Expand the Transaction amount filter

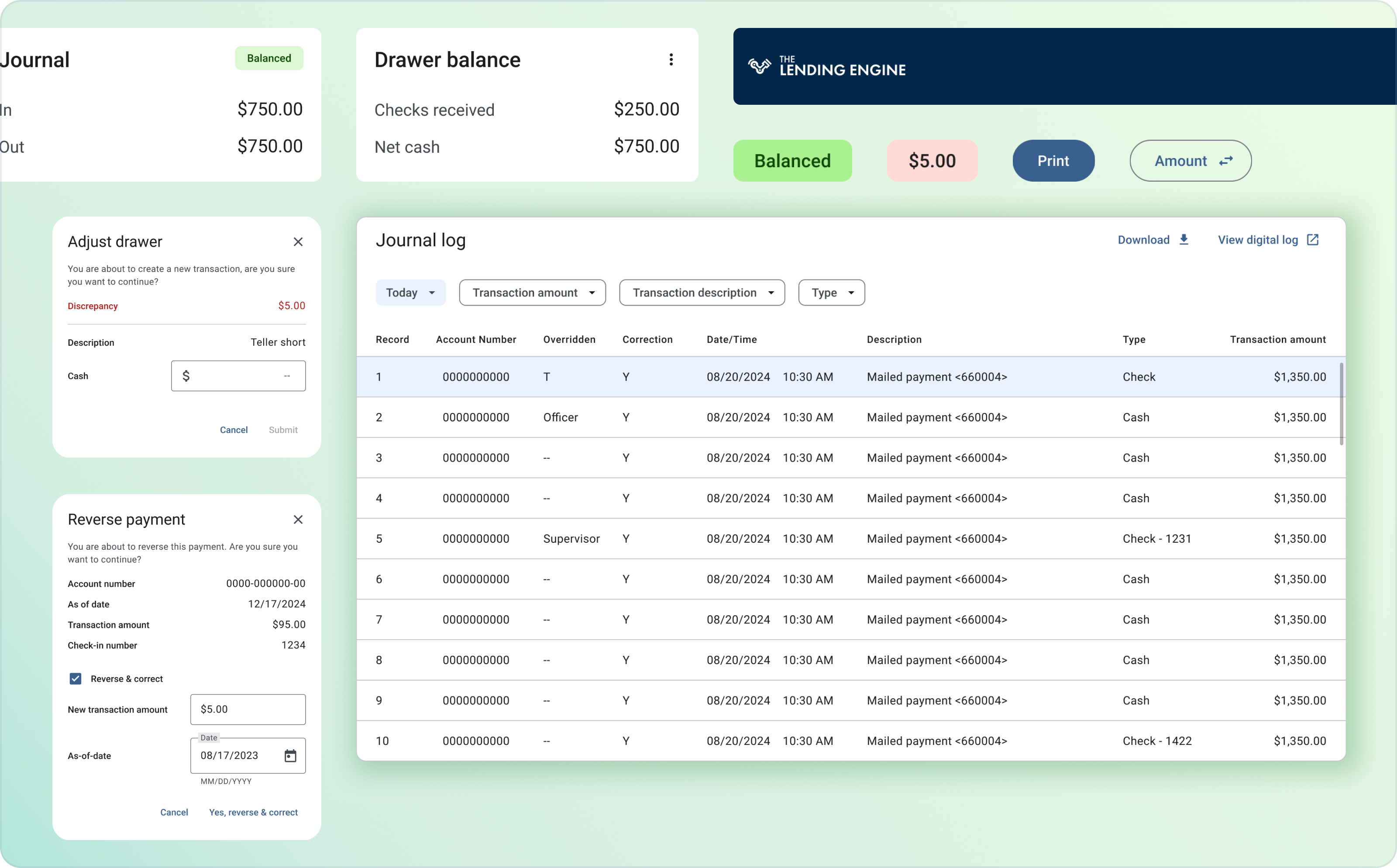coord(531,293)
